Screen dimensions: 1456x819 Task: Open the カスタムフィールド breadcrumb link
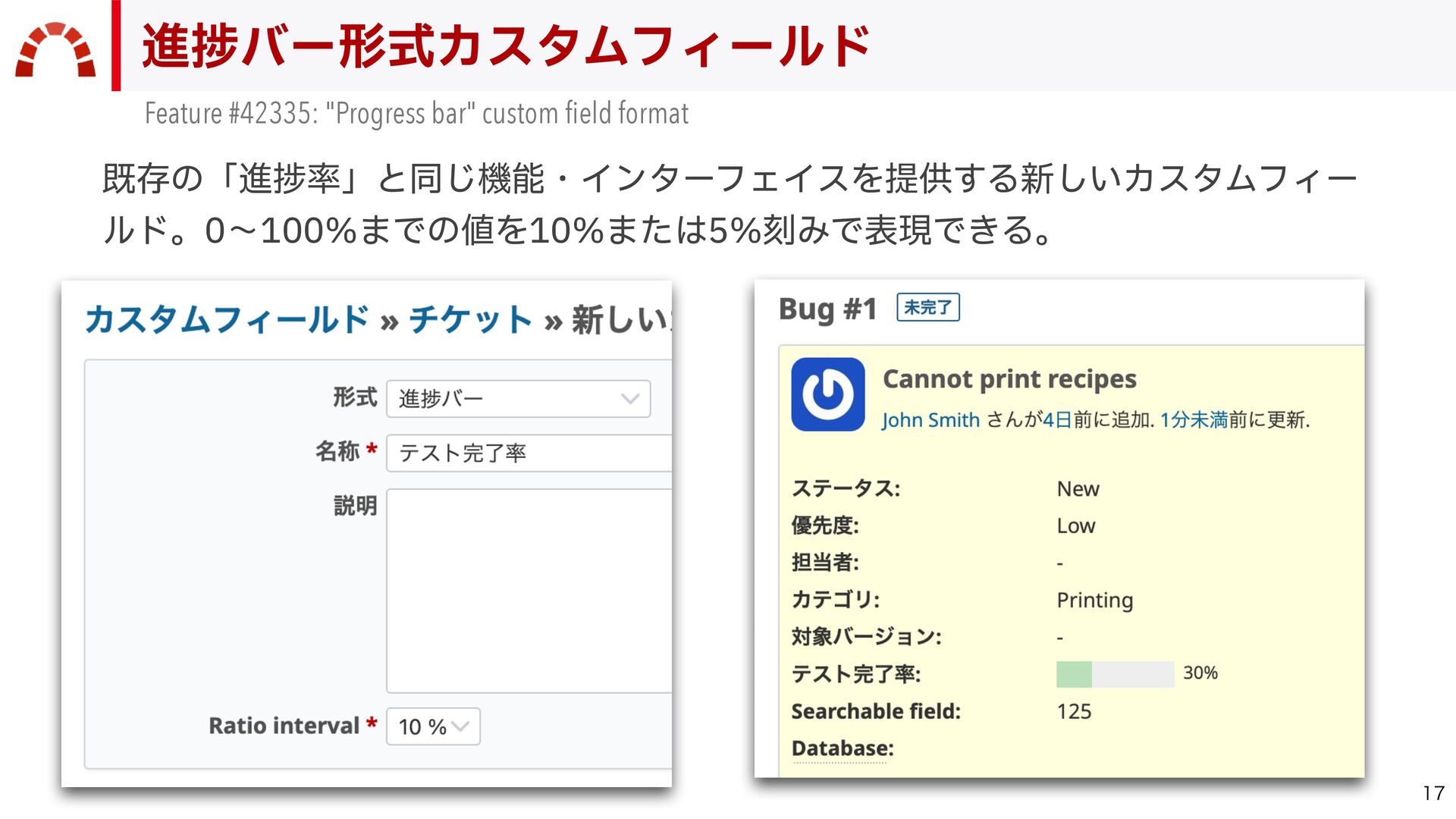pyautogui.click(x=227, y=320)
